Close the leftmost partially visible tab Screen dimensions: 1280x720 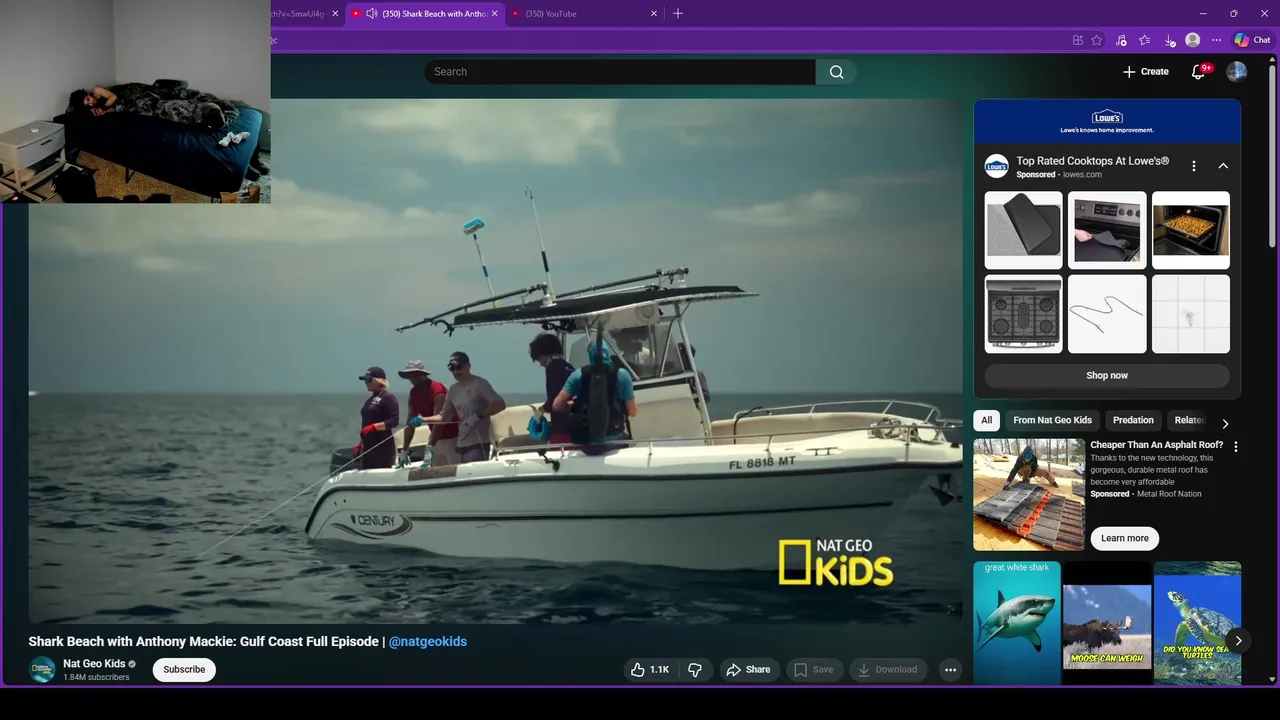(335, 14)
